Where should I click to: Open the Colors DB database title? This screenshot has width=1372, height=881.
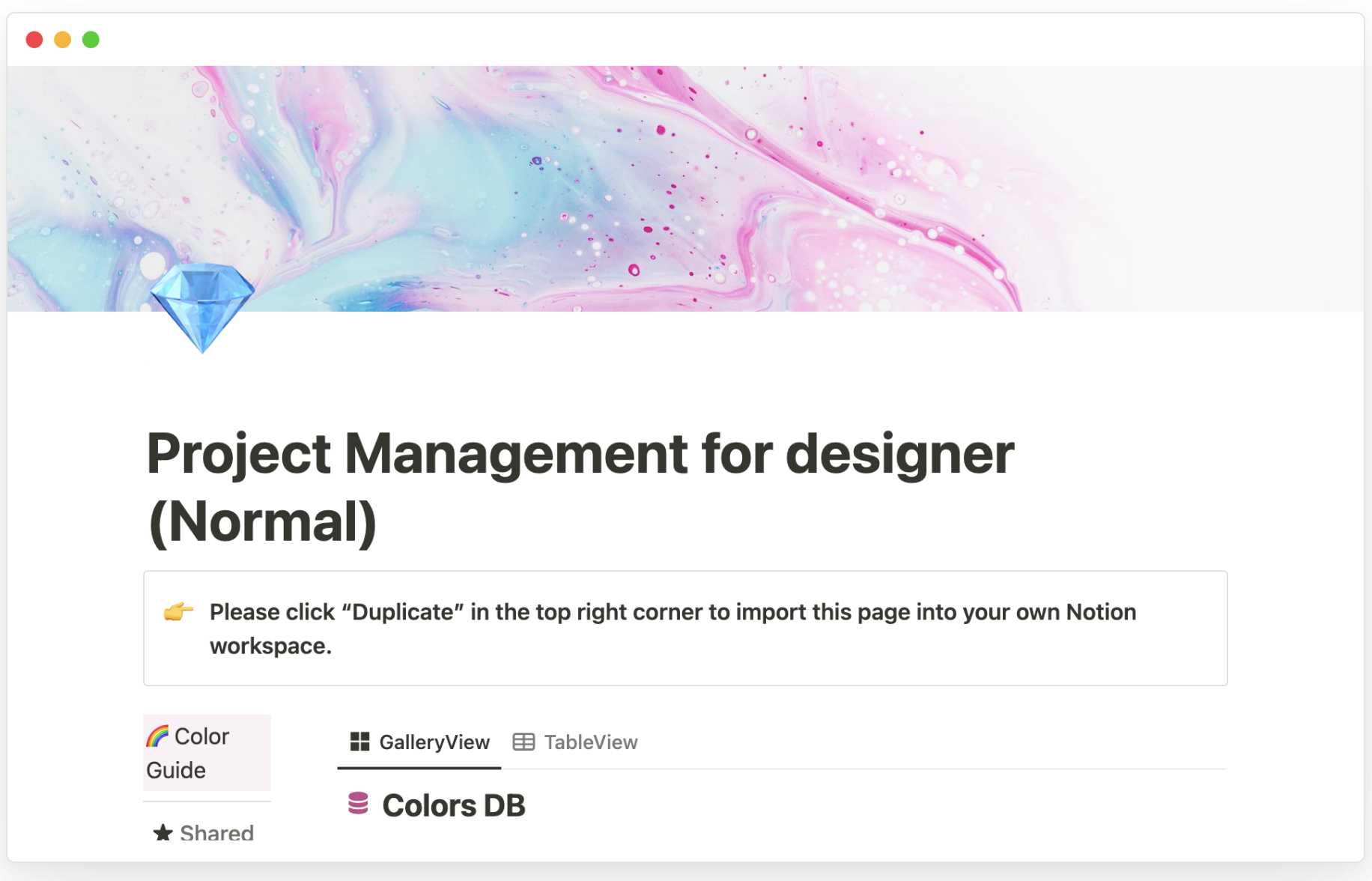(454, 805)
